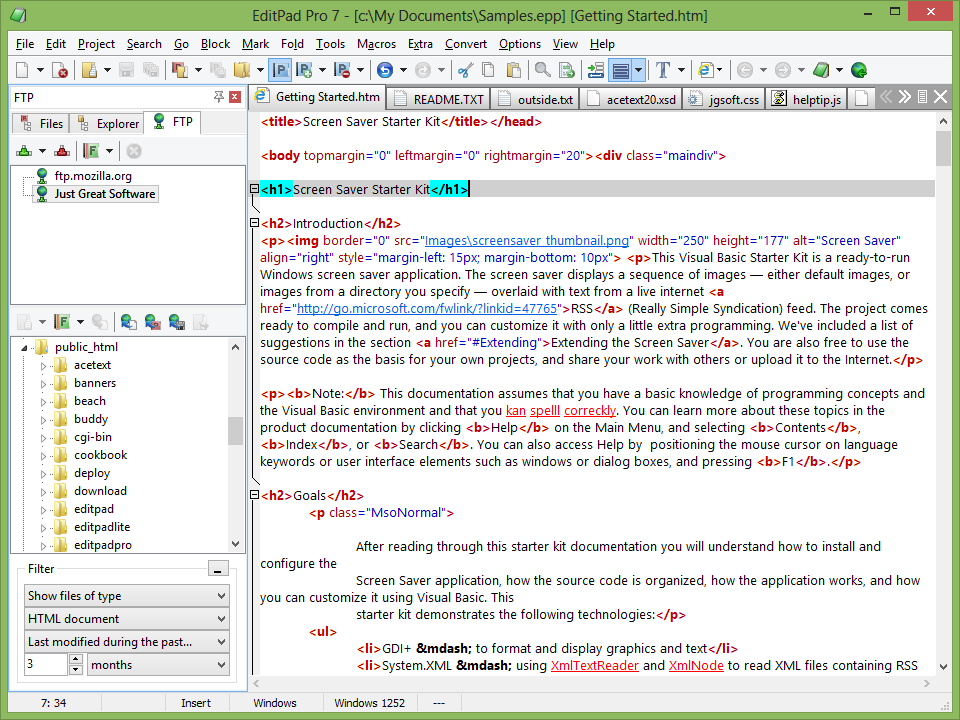
Task: Select the ftp.mozilla.org server entry
Action: click(93, 176)
